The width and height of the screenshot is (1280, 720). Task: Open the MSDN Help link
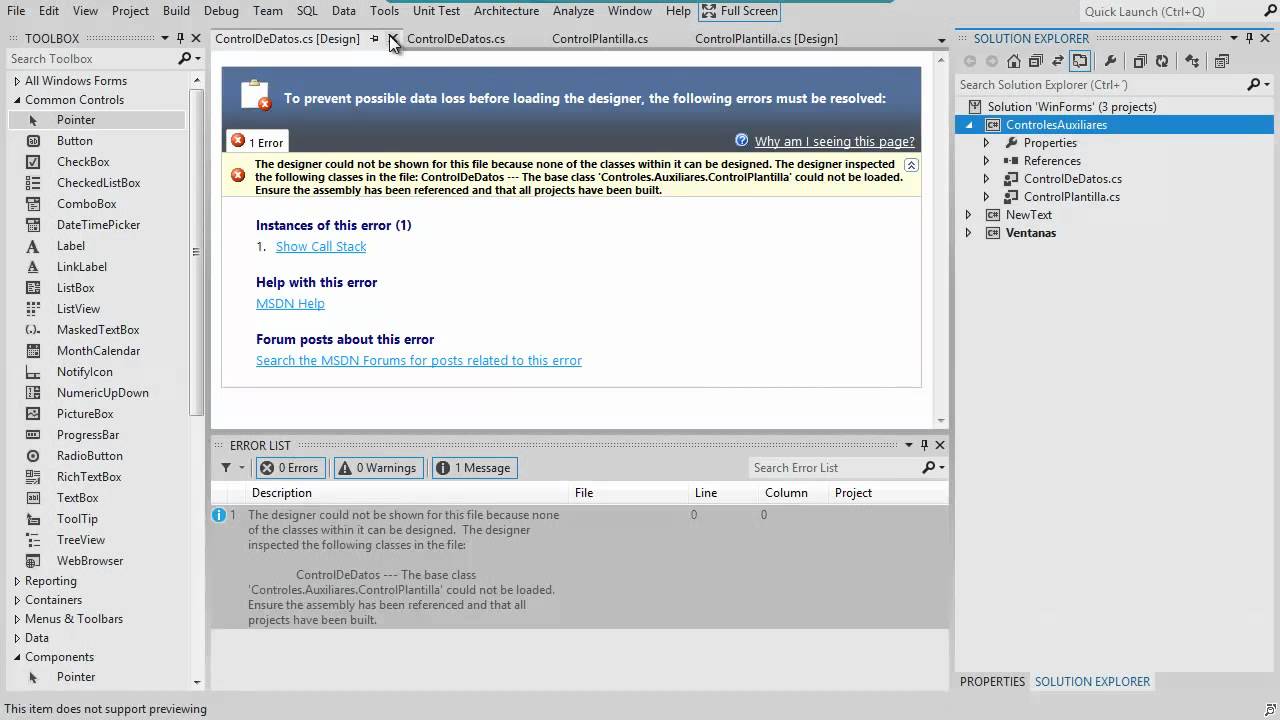[x=290, y=304]
